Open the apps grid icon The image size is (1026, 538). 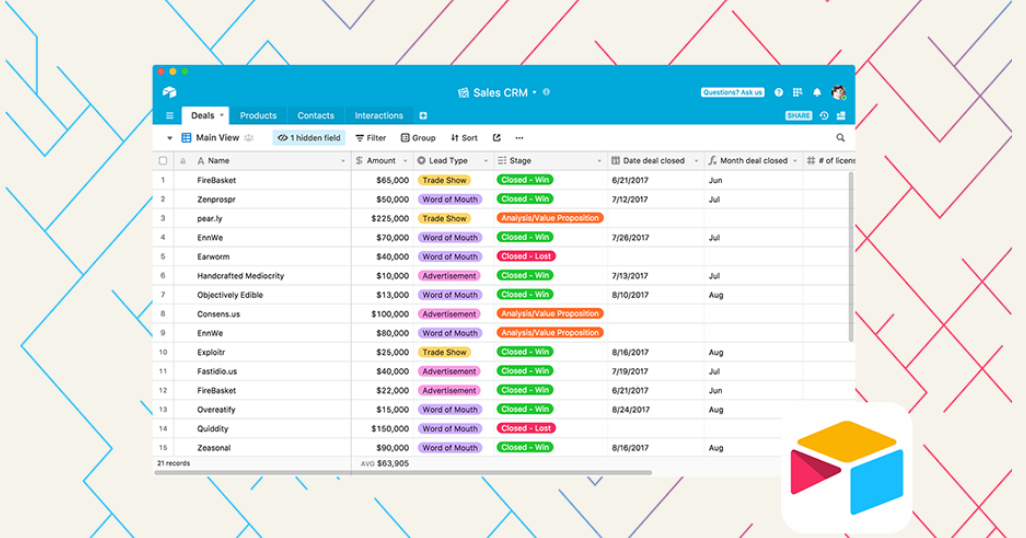(x=798, y=92)
